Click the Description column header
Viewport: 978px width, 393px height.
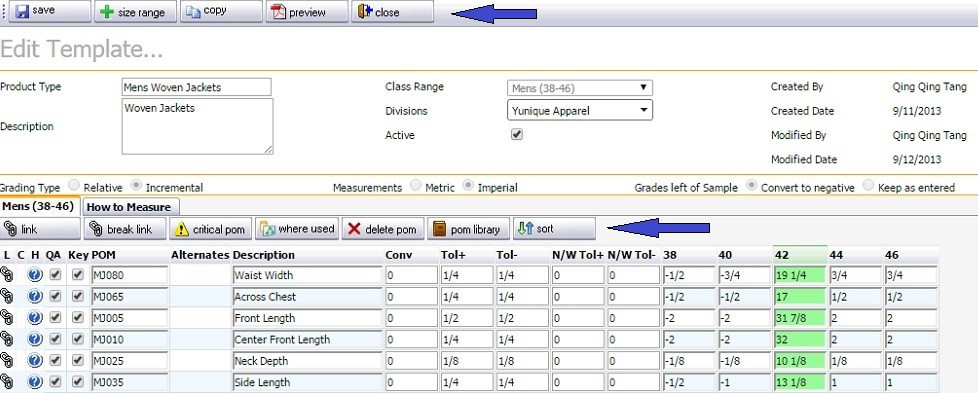pyautogui.click(x=263, y=255)
